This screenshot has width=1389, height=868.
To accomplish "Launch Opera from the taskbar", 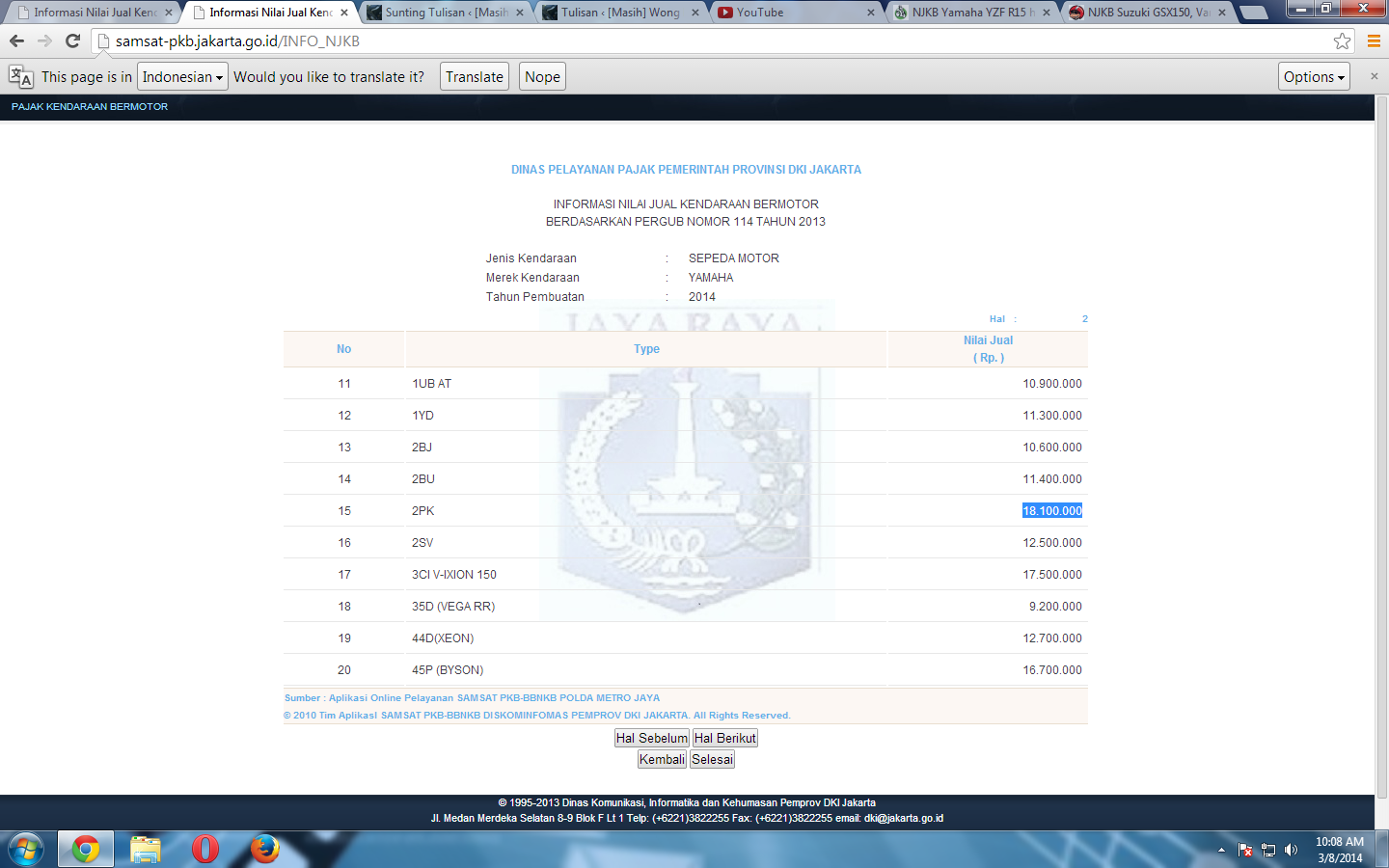I will 204,849.
